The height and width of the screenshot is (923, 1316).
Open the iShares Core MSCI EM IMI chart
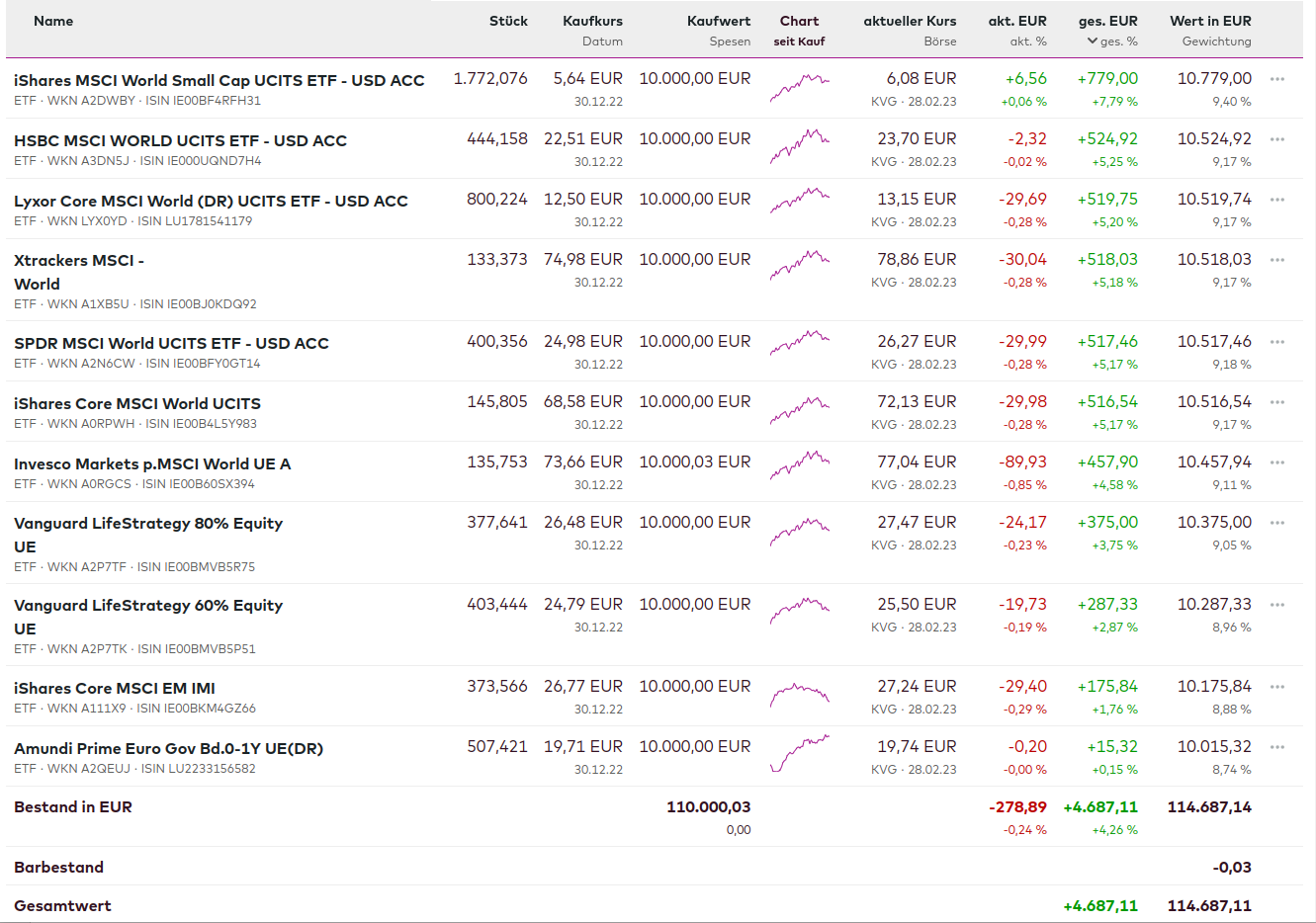coord(799,695)
